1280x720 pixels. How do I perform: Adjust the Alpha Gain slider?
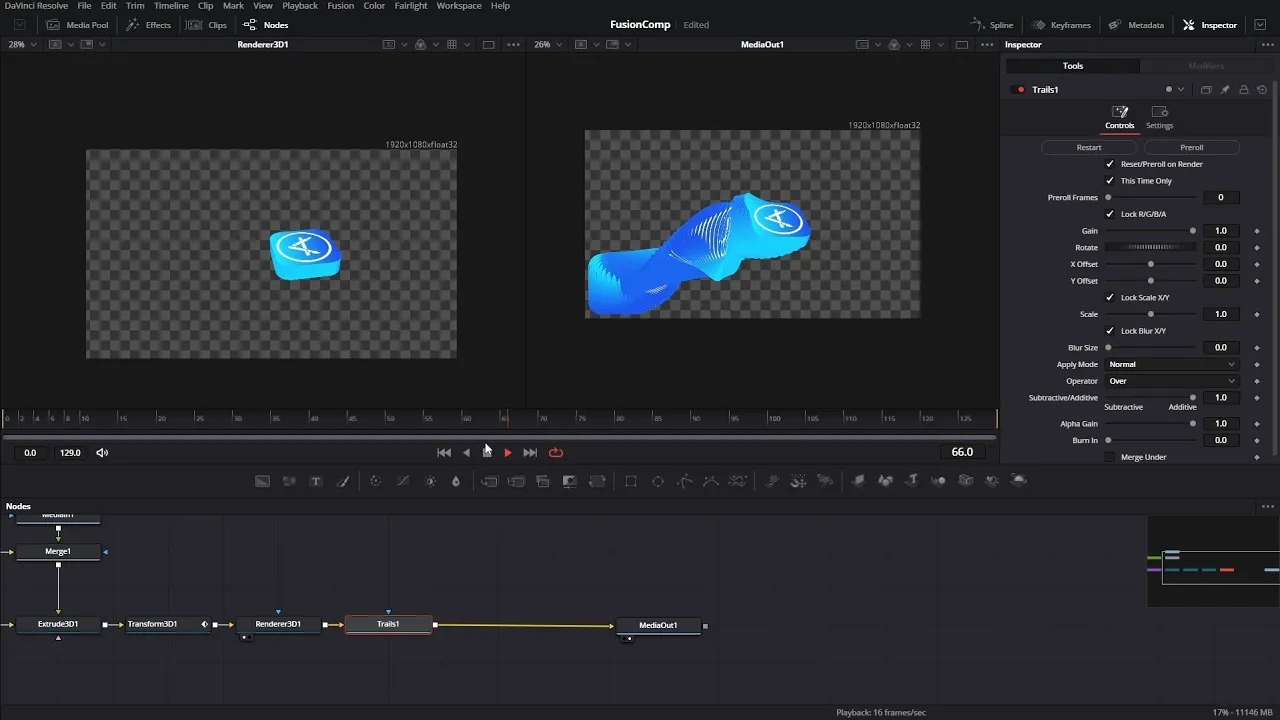[x=1150, y=424]
